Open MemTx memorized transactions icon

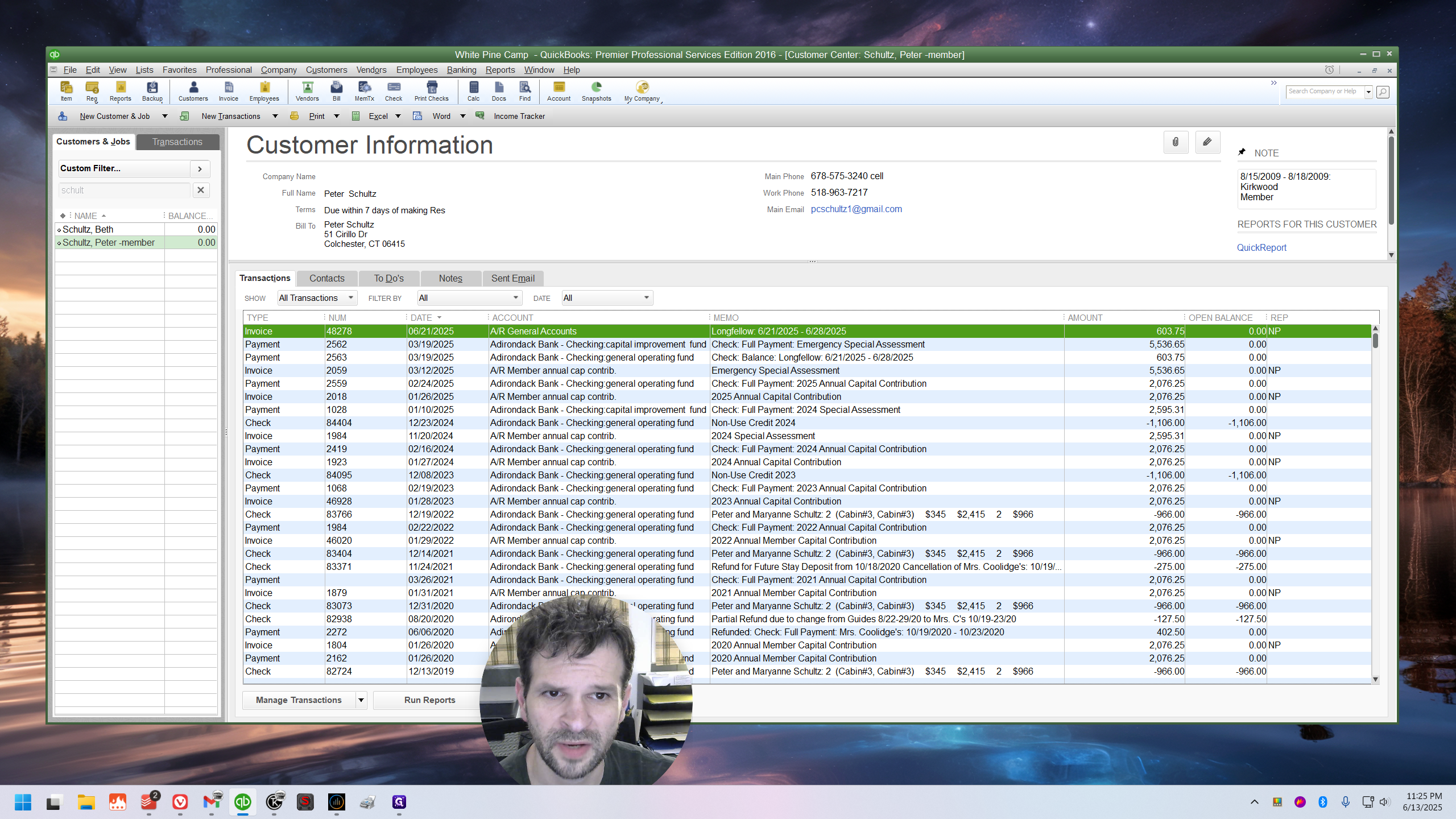tap(365, 91)
